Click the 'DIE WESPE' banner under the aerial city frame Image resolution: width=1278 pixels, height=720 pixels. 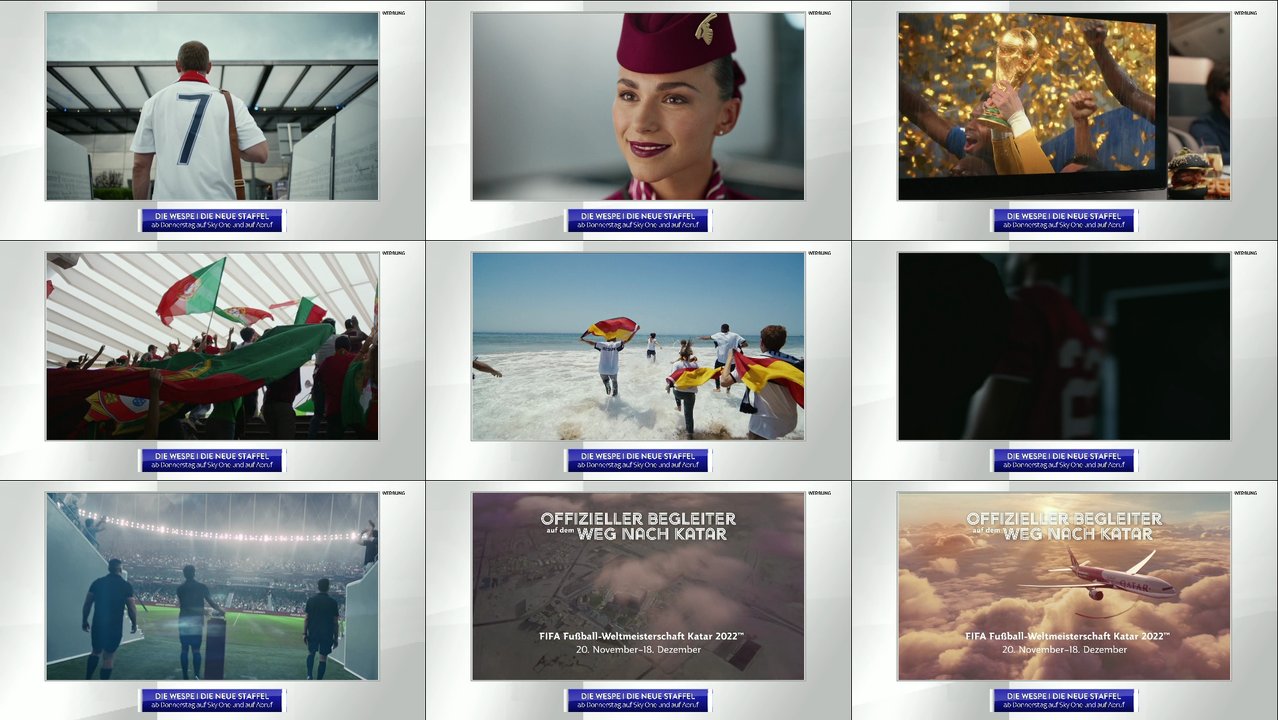(x=638, y=700)
